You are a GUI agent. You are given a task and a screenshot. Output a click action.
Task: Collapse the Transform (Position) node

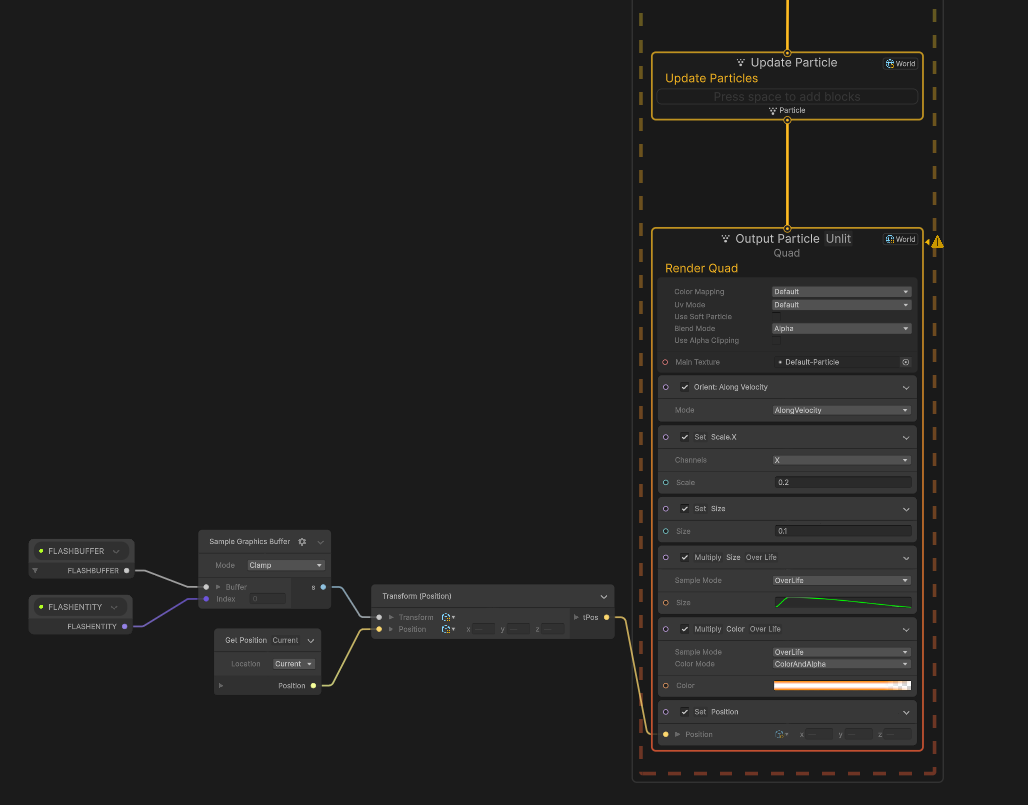pyautogui.click(x=604, y=596)
